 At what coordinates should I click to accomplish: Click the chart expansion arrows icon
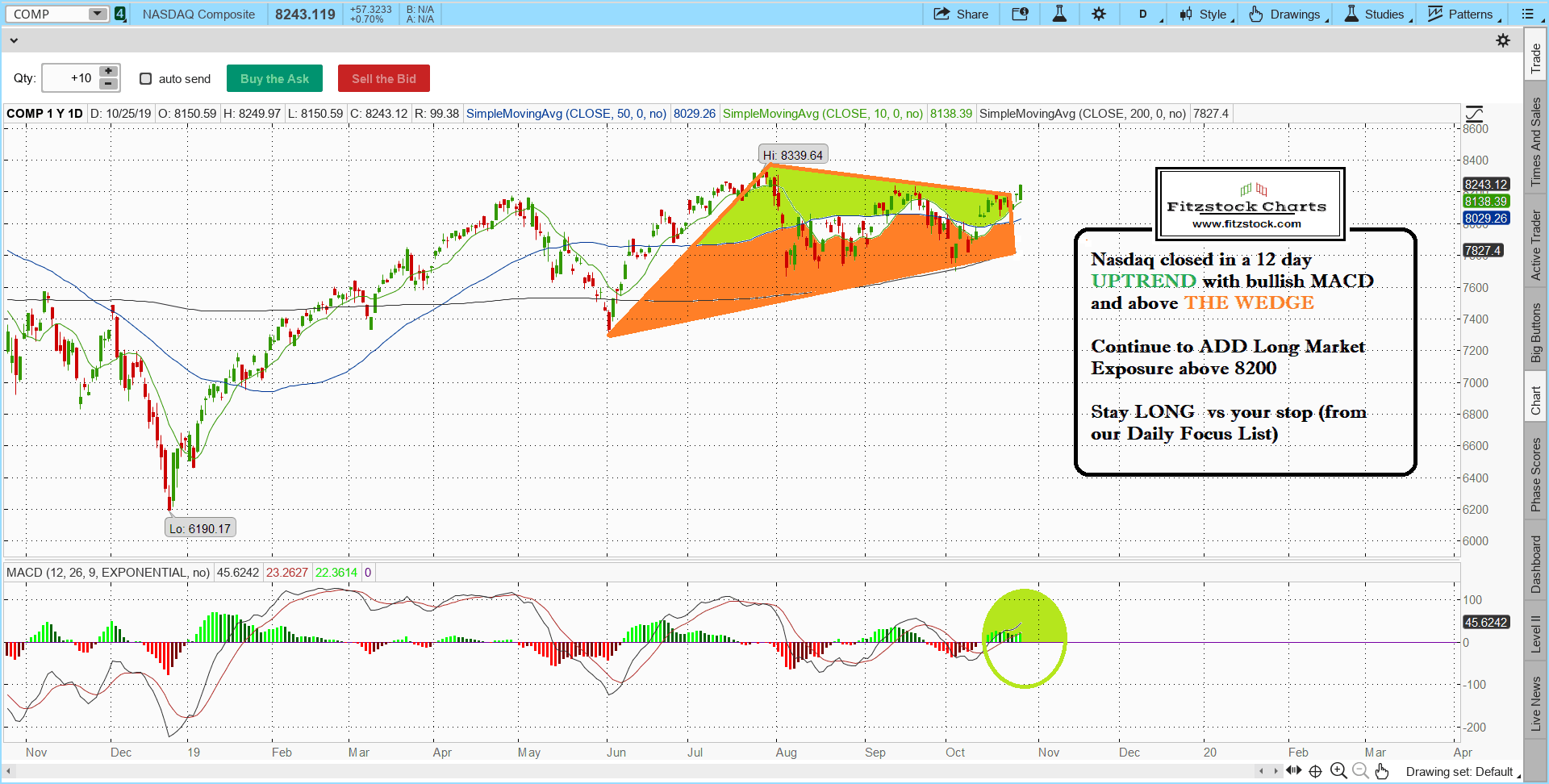coord(1293,771)
